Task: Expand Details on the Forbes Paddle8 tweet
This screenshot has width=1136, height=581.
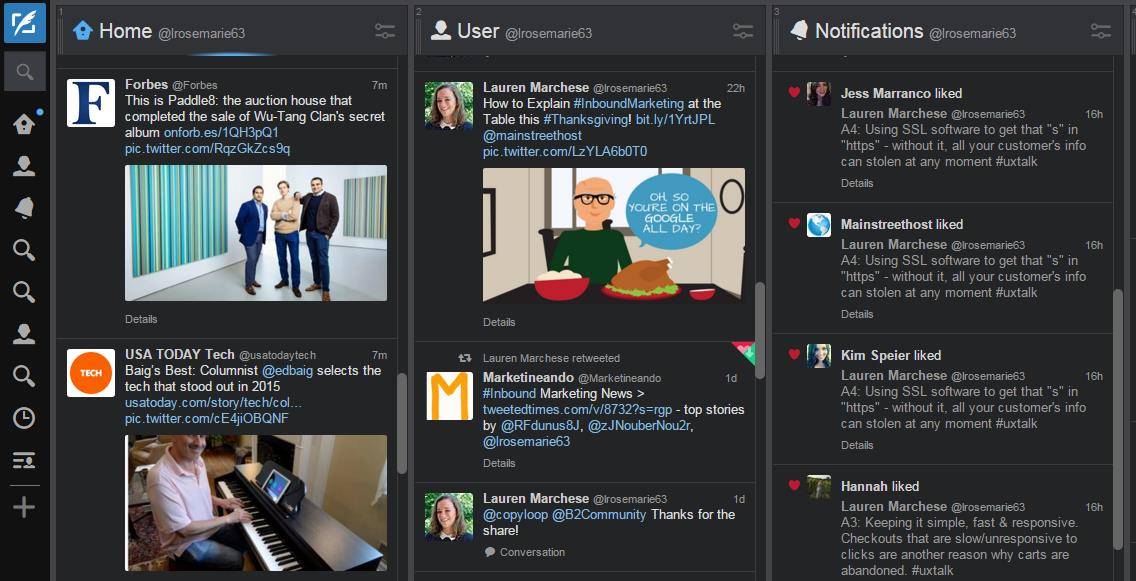Action: coord(142,318)
